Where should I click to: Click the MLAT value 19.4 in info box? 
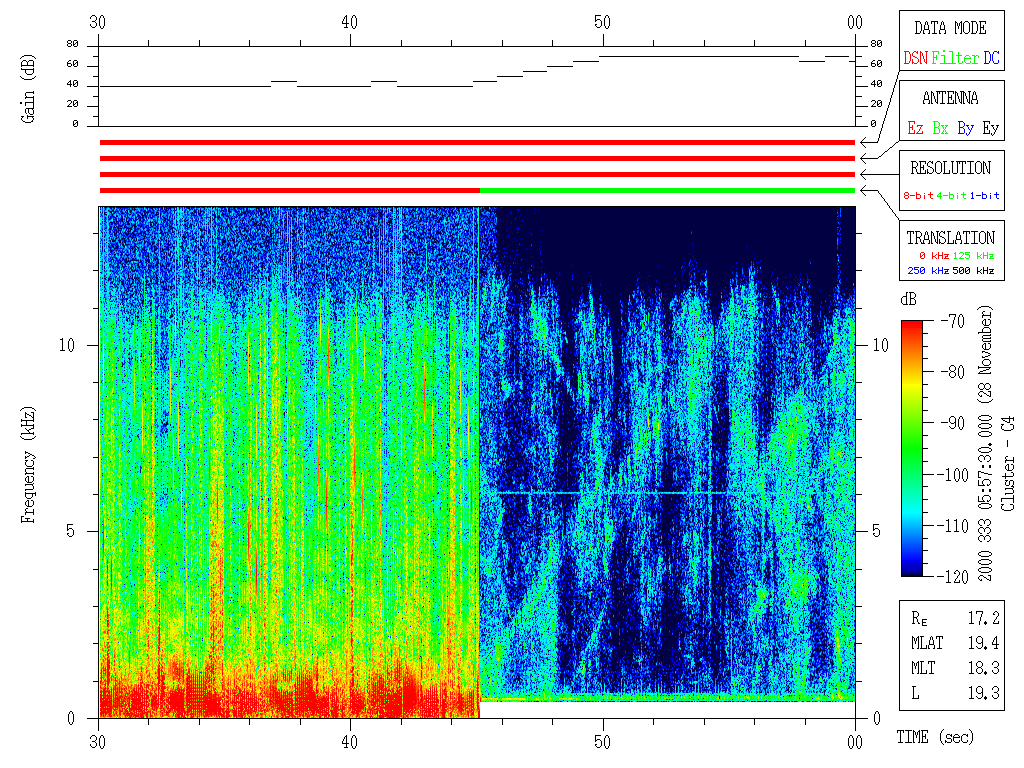pos(985,642)
